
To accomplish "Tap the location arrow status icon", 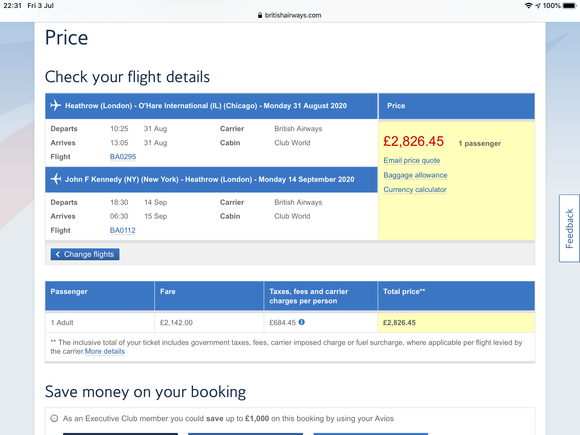I will (538, 6).
